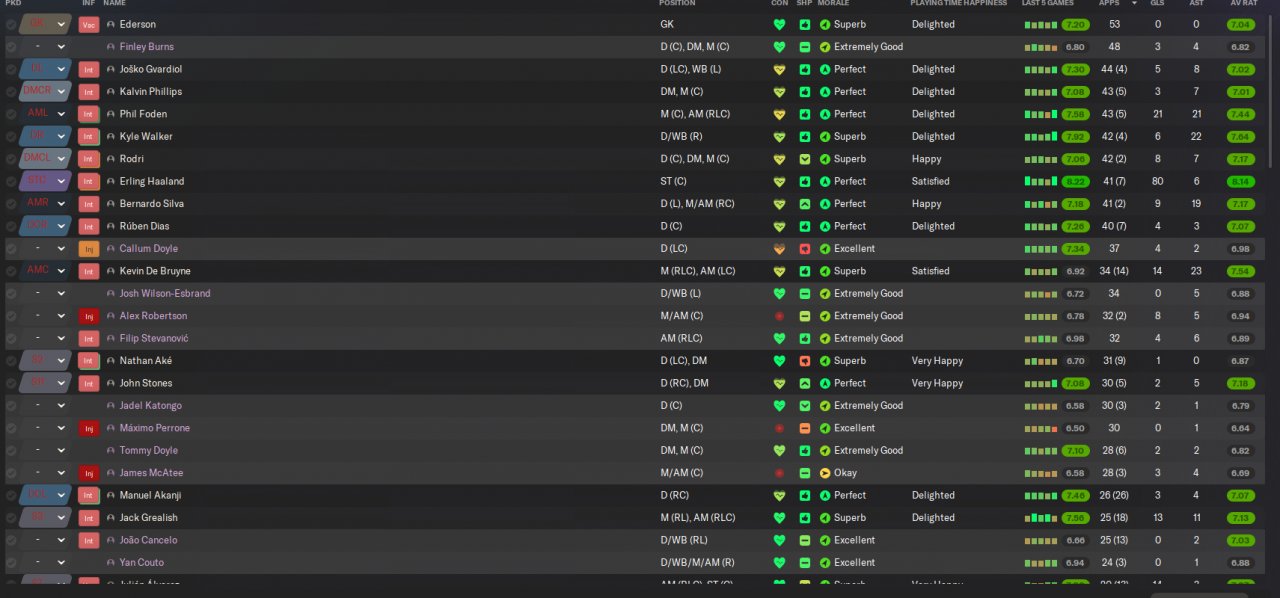
Task: Click the condition heart icon for Ederson
Action: click(779, 24)
